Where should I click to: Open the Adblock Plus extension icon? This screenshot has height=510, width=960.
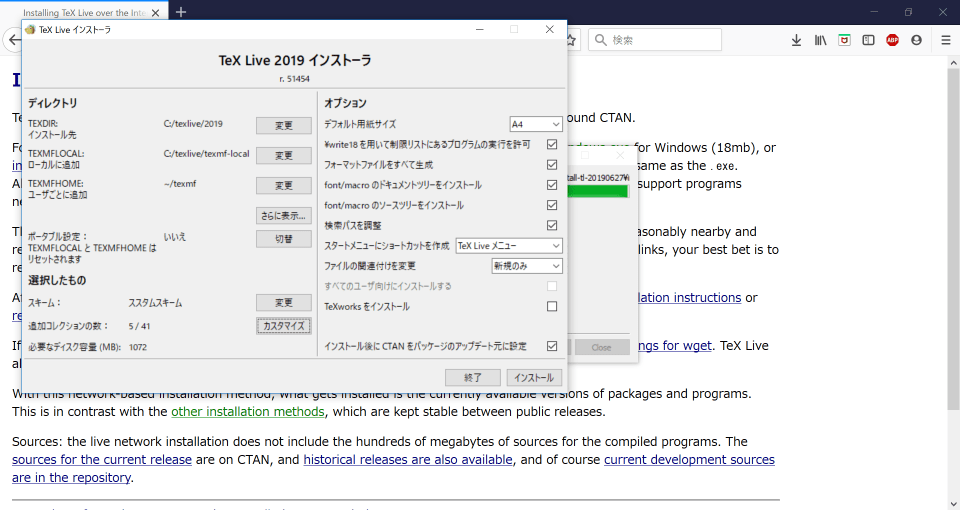pyautogui.click(x=892, y=40)
